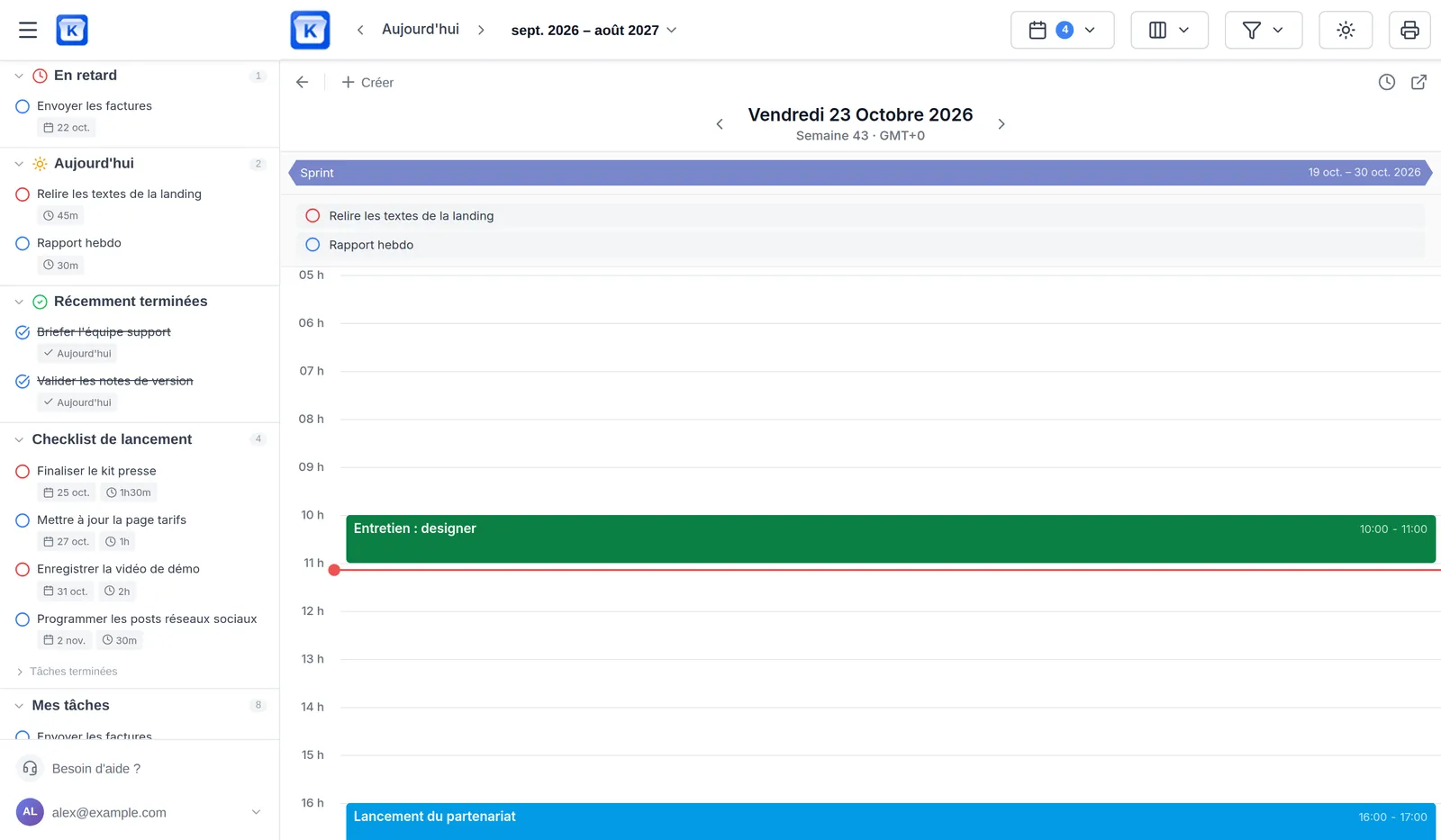Screen dimensions: 1441x840
Task: Uncheck Briefer l'équipe support task
Action: (23, 332)
